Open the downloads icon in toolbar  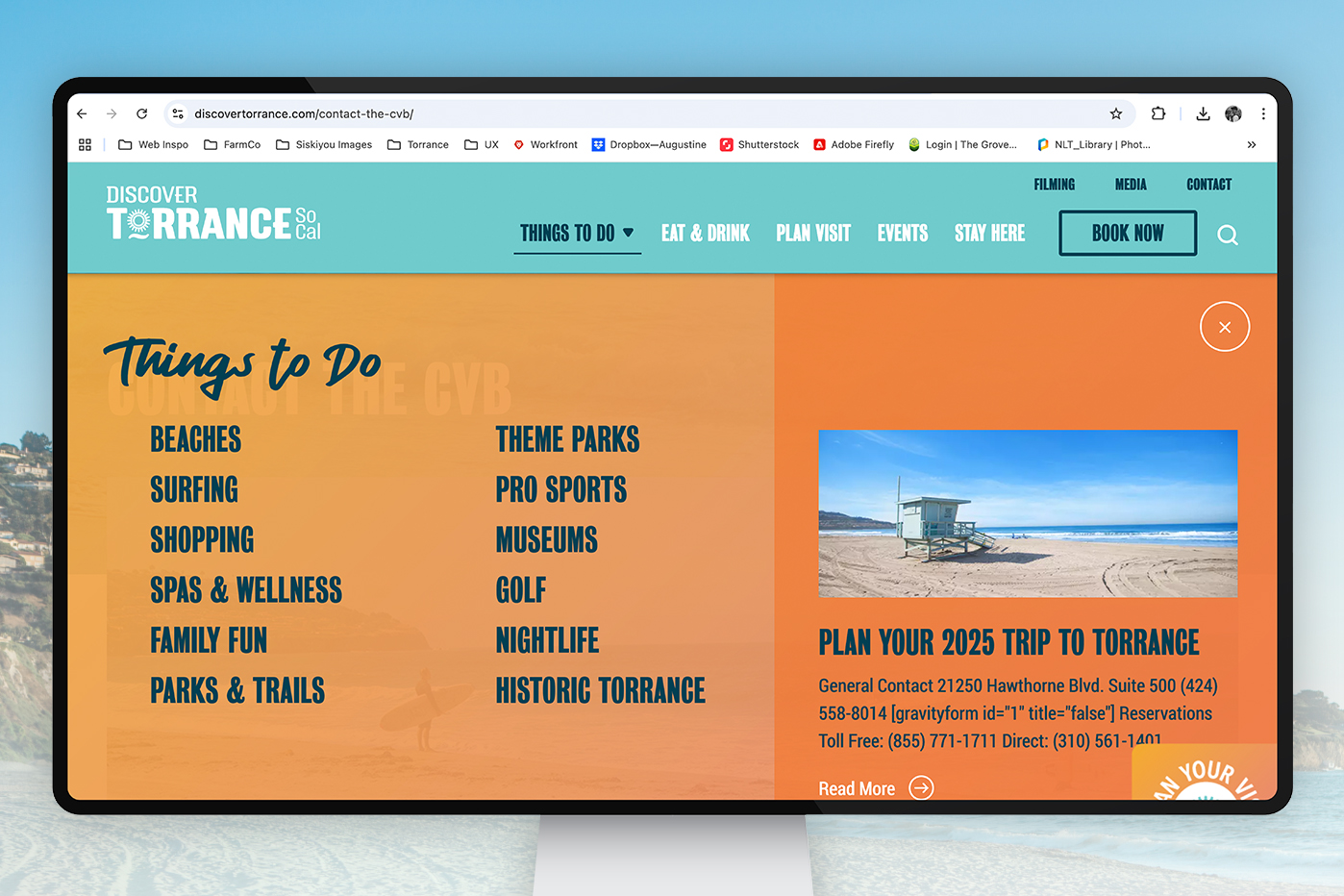[x=1202, y=113]
